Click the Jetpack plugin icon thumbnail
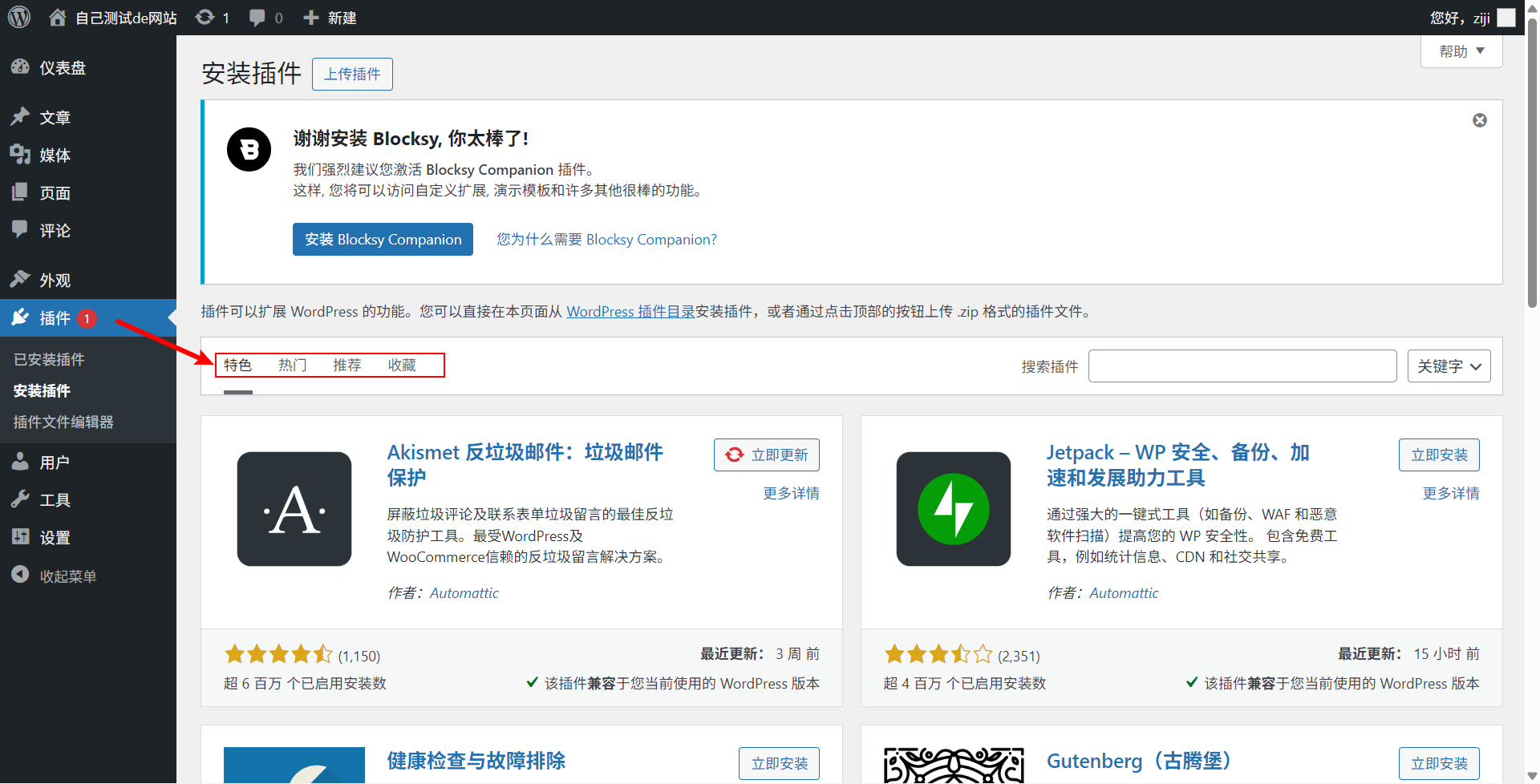Screen dimensions: 1540x784 point(954,509)
